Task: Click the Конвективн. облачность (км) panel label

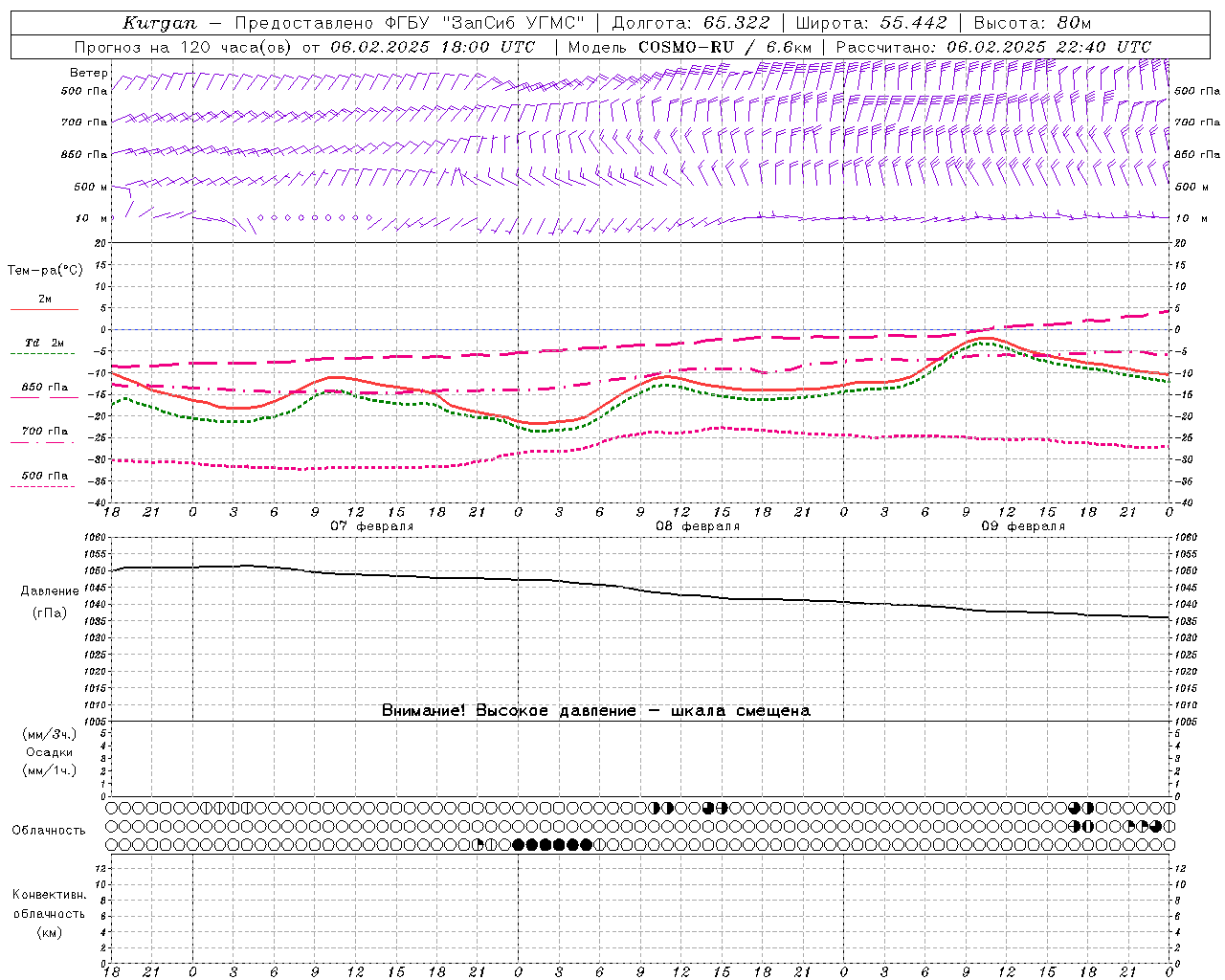Action: tap(49, 913)
